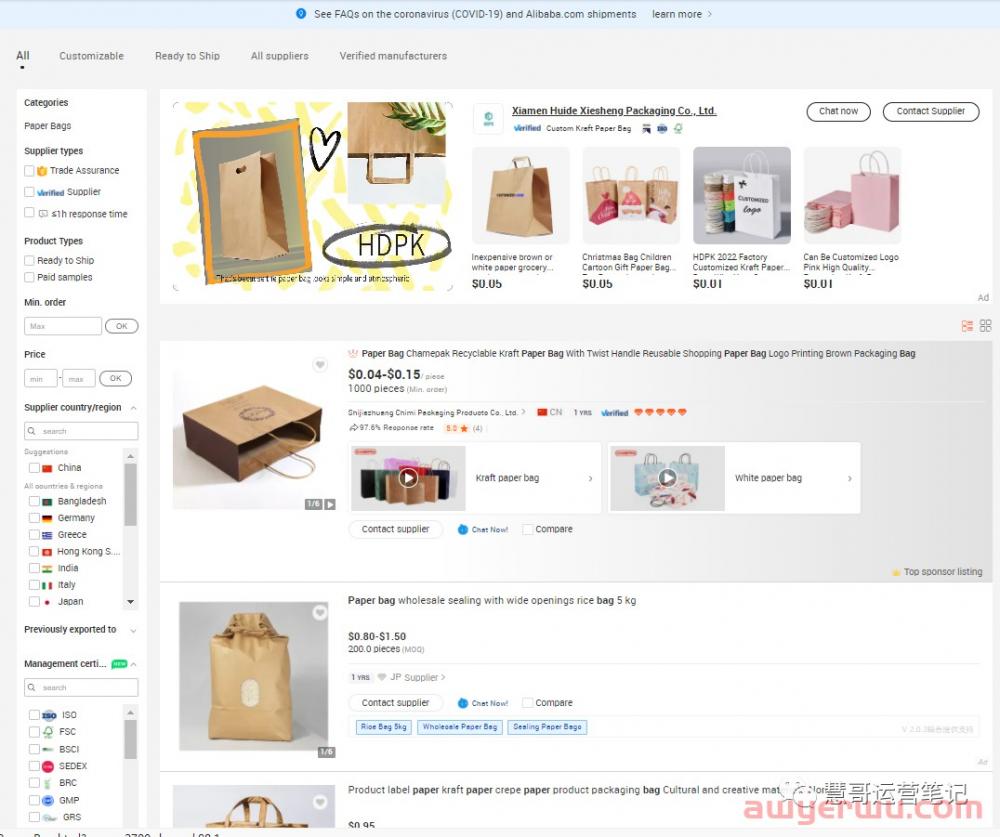Click the COVID-19 location pin icon
The height and width of the screenshot is (837, 1000).
301,13
